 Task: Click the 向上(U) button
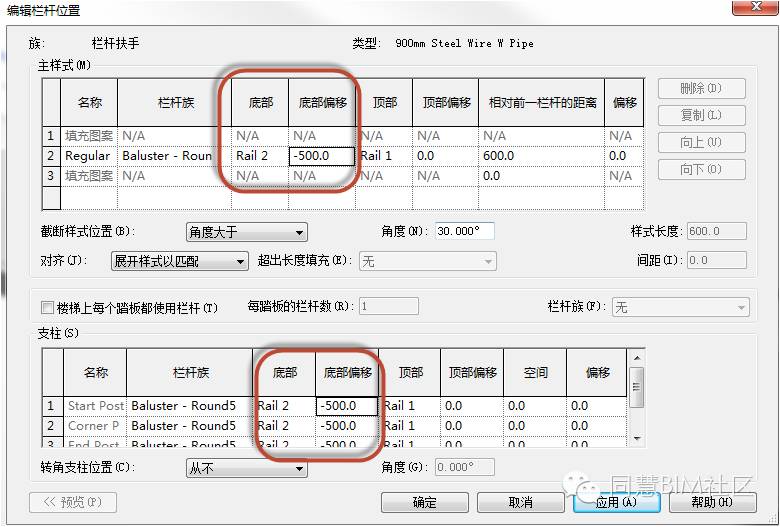pos(701,142)
